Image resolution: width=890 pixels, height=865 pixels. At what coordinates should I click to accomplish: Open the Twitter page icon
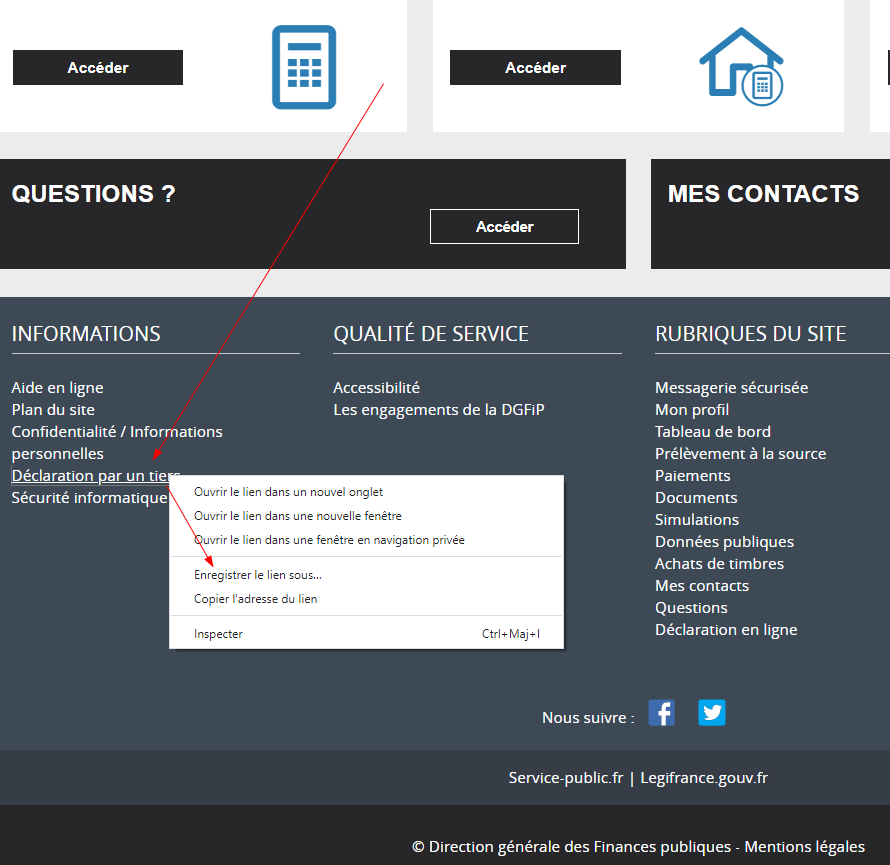[x=711, y=713]
